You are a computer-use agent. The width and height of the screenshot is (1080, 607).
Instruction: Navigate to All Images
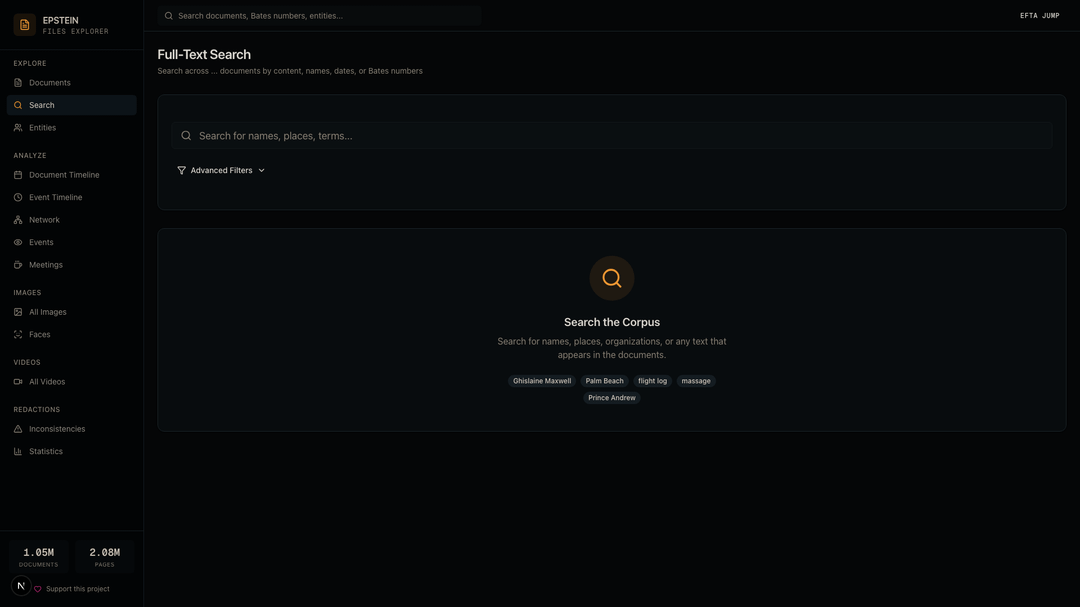point(47,312)
